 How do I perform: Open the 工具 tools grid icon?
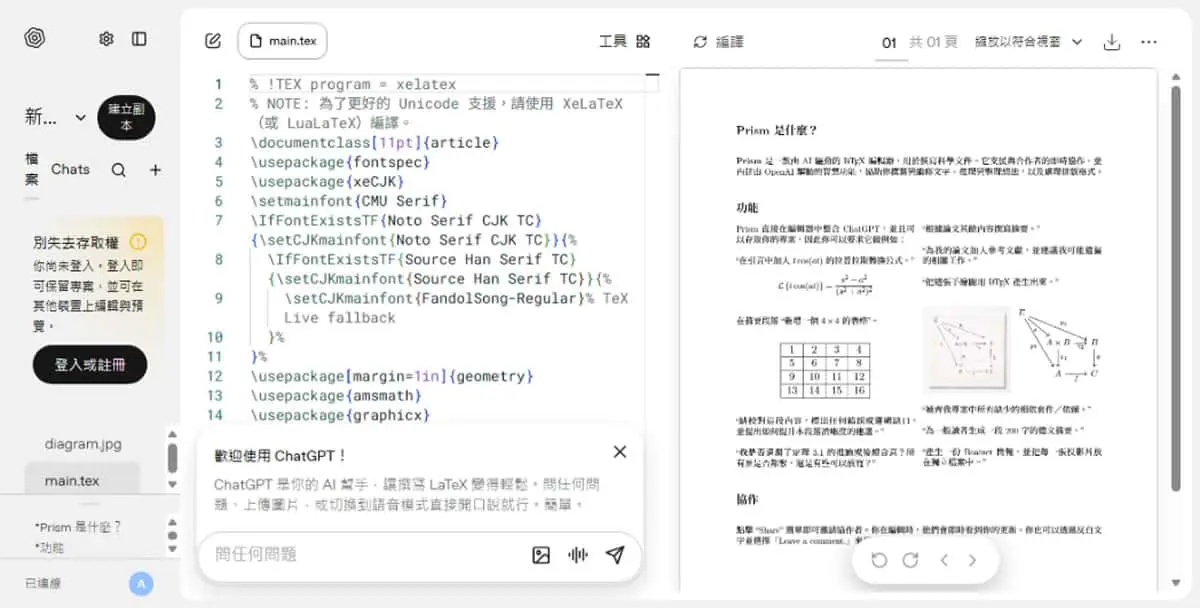click(x=643, y=41)
